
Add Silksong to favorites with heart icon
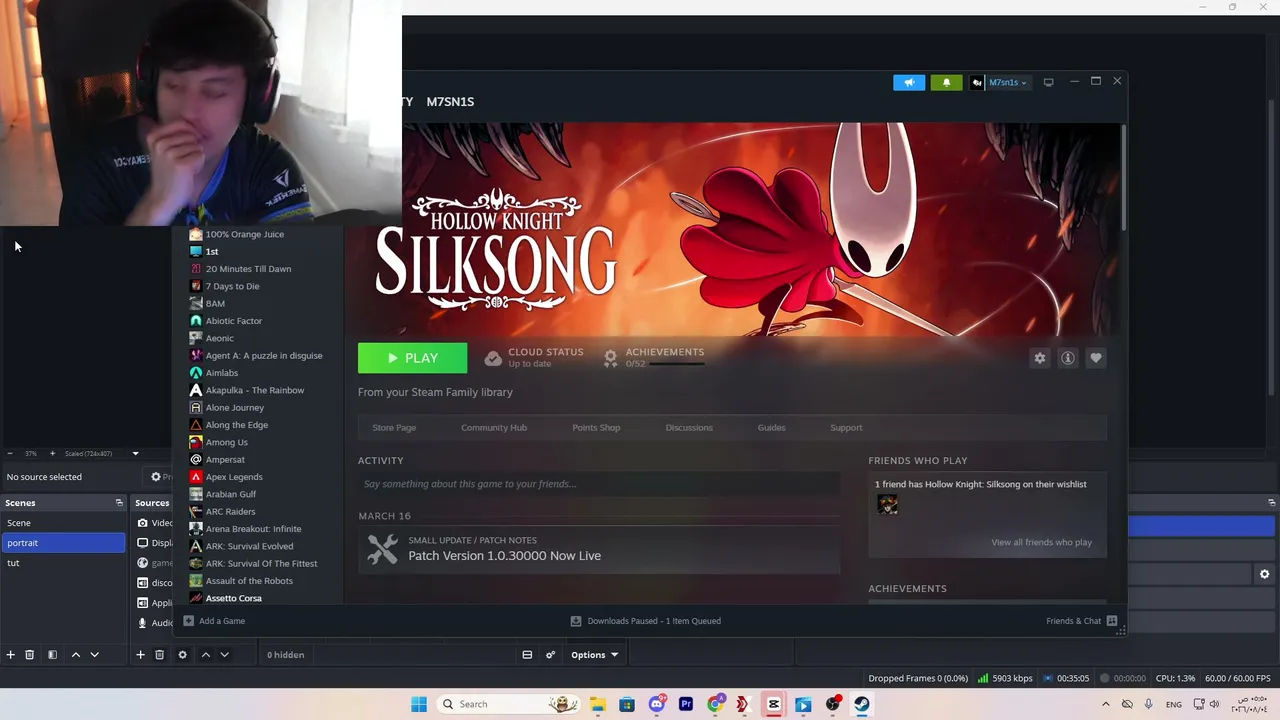[1096, 358]
